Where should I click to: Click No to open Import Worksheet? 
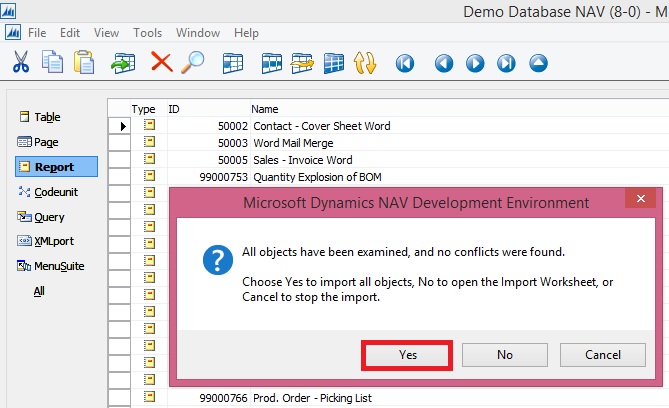pos(505,354)
